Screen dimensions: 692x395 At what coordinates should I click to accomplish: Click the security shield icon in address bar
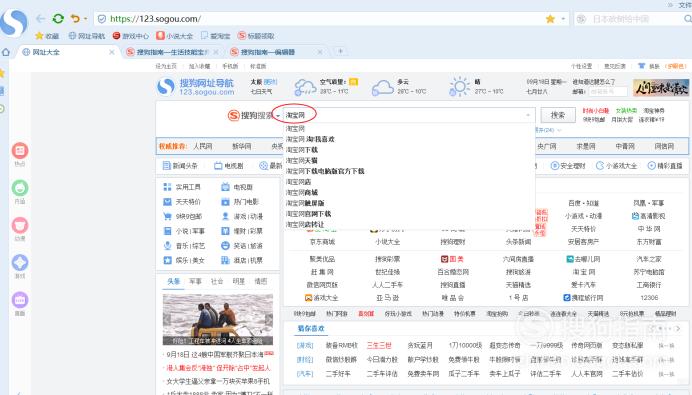(102, 19)
